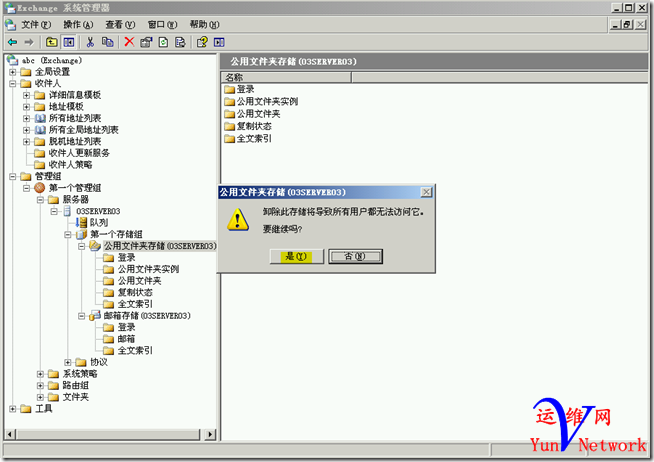Image resolution: width=654 pixels, height=462 pixels.
Task: Select 收件人策略 in the tree
Action: [70, 165]
